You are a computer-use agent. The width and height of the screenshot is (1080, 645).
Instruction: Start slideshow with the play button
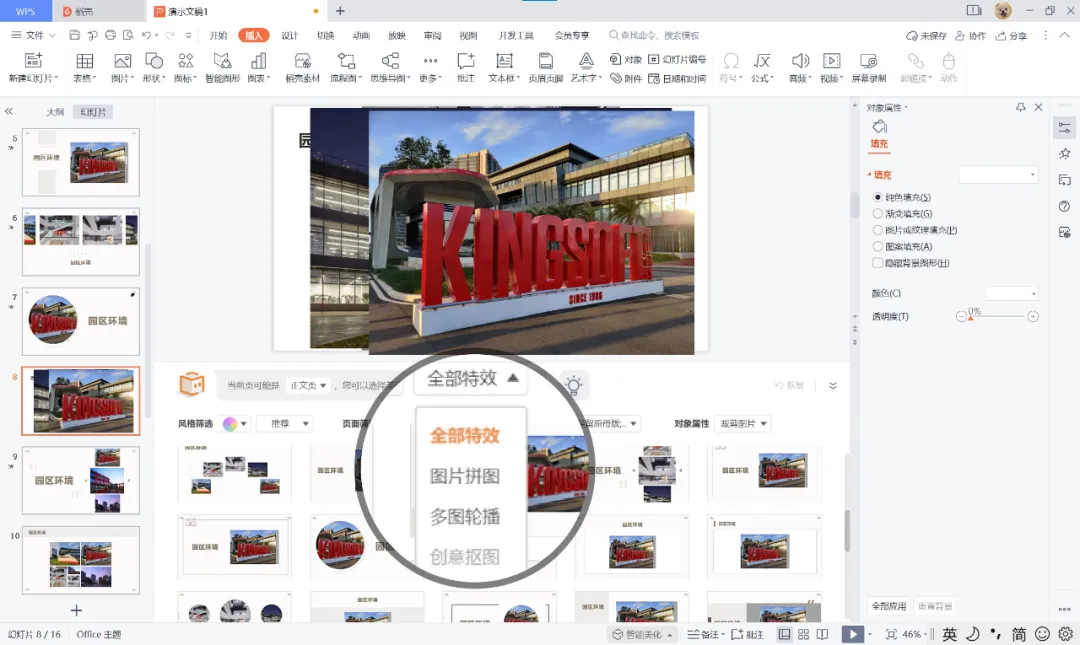[x=852, y=634]
